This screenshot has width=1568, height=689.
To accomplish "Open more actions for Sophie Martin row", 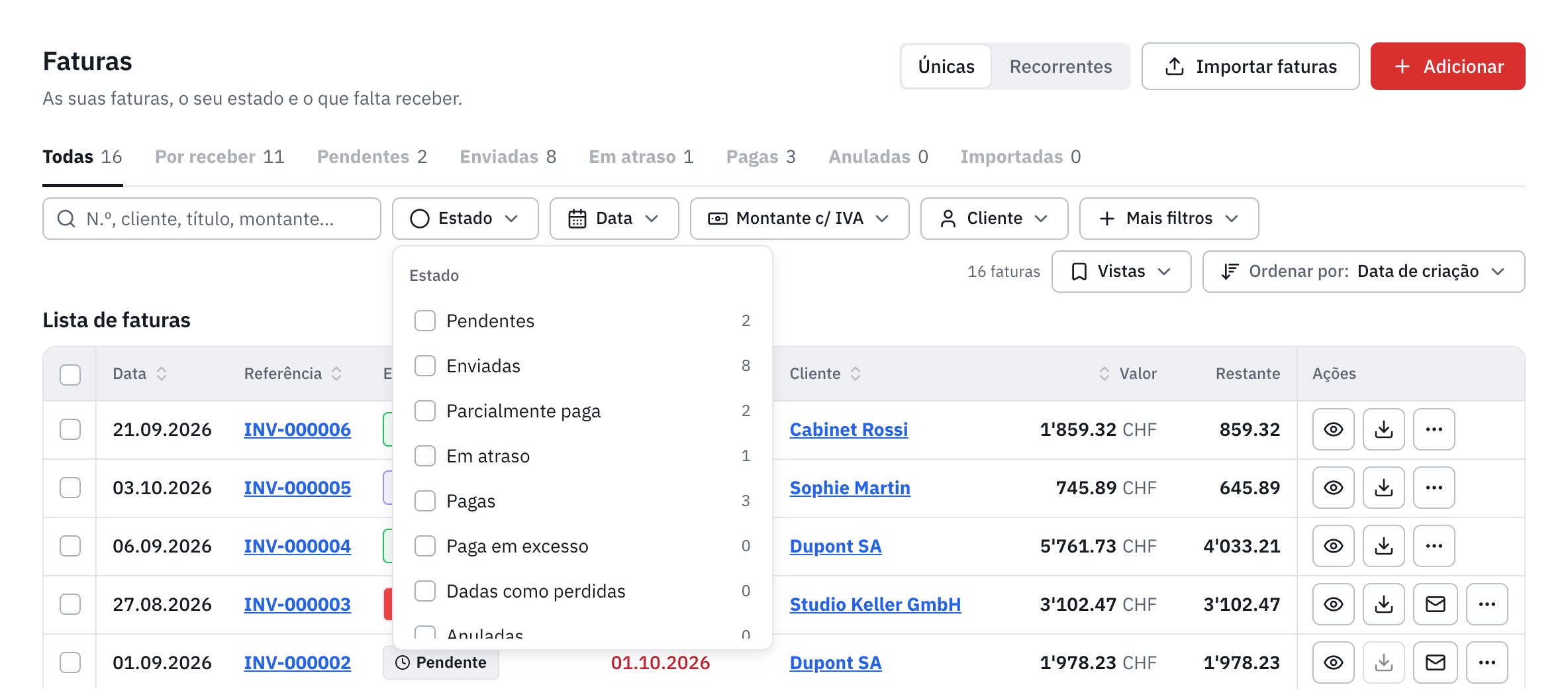I will coord(1434,488).
